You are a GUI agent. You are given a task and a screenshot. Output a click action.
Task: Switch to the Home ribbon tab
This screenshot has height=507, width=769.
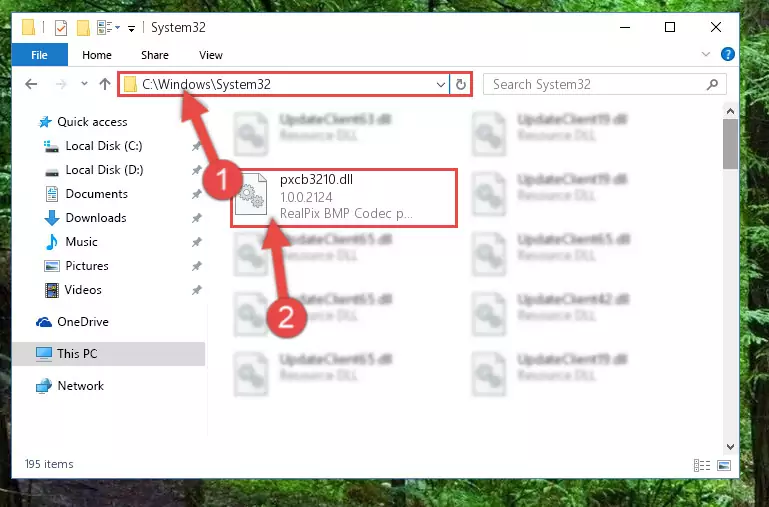(x=97, y=55)
